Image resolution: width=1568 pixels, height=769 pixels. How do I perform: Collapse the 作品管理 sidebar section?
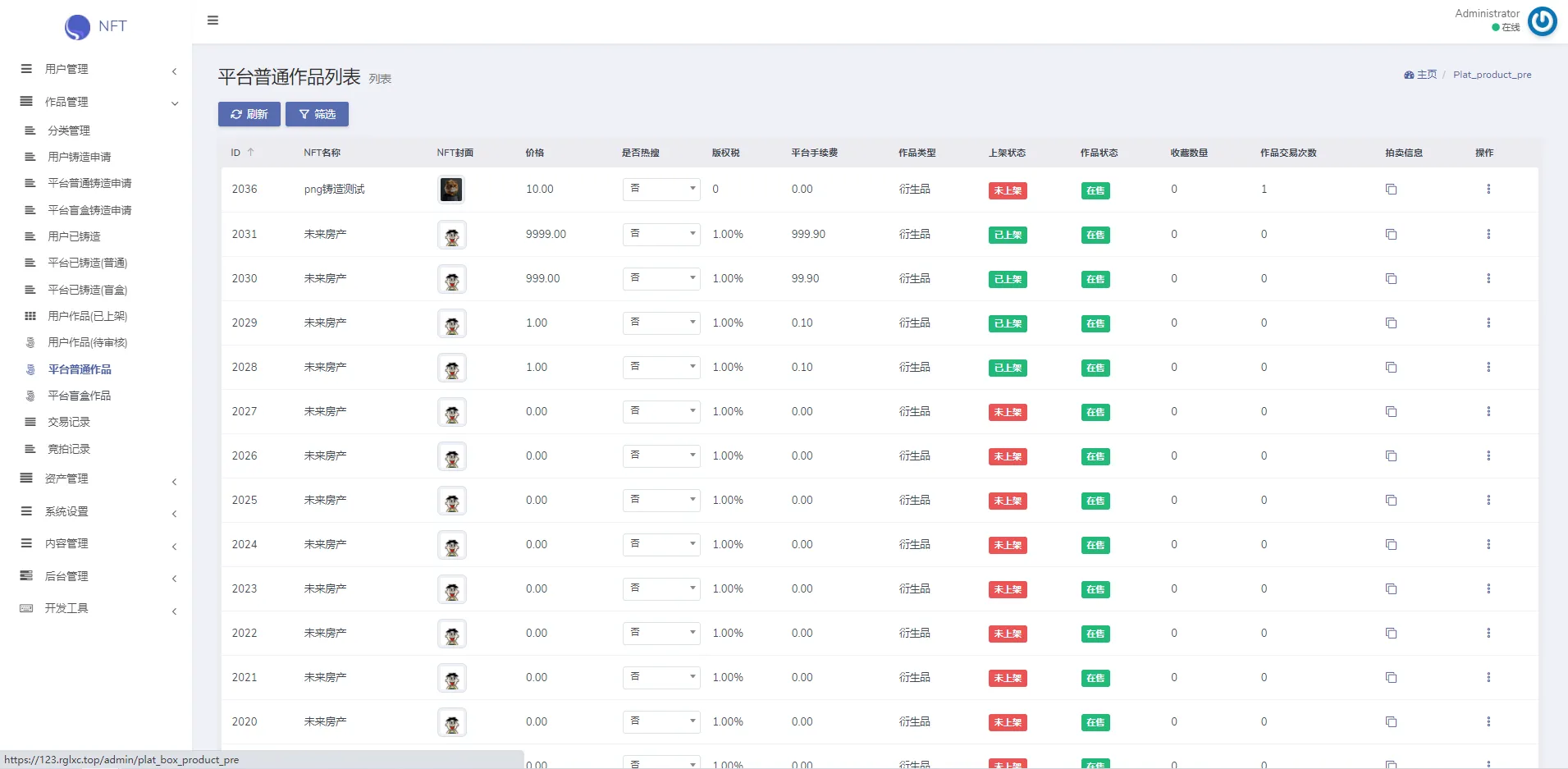98,103
